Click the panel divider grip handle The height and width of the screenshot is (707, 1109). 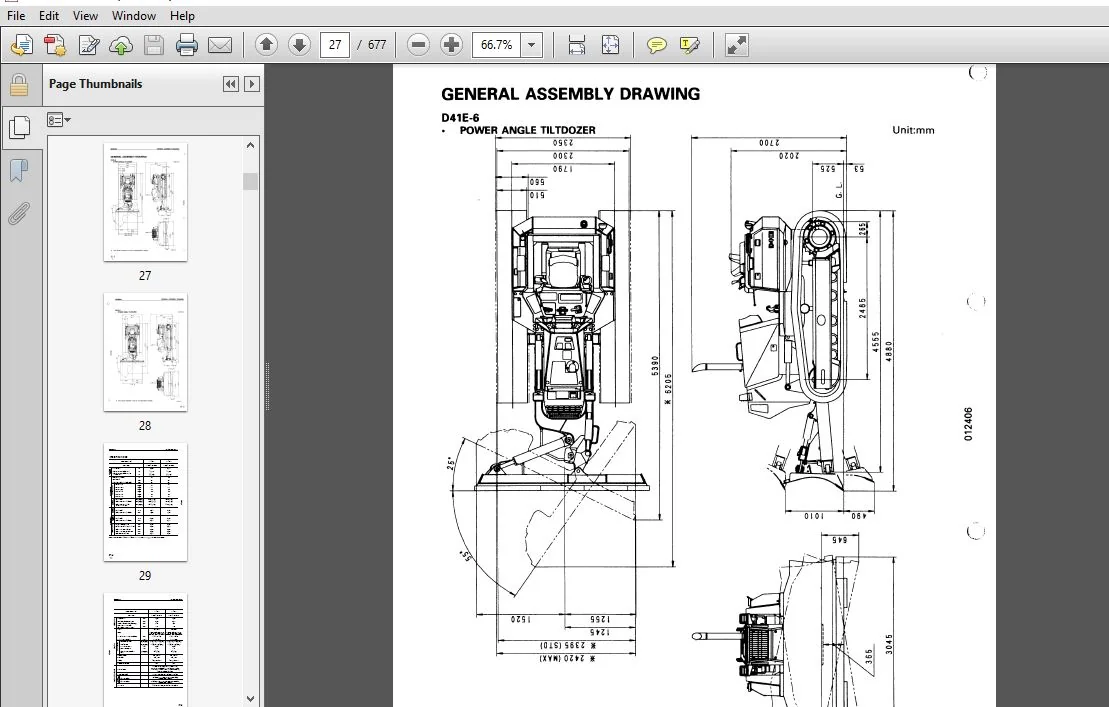coord(267,386)
